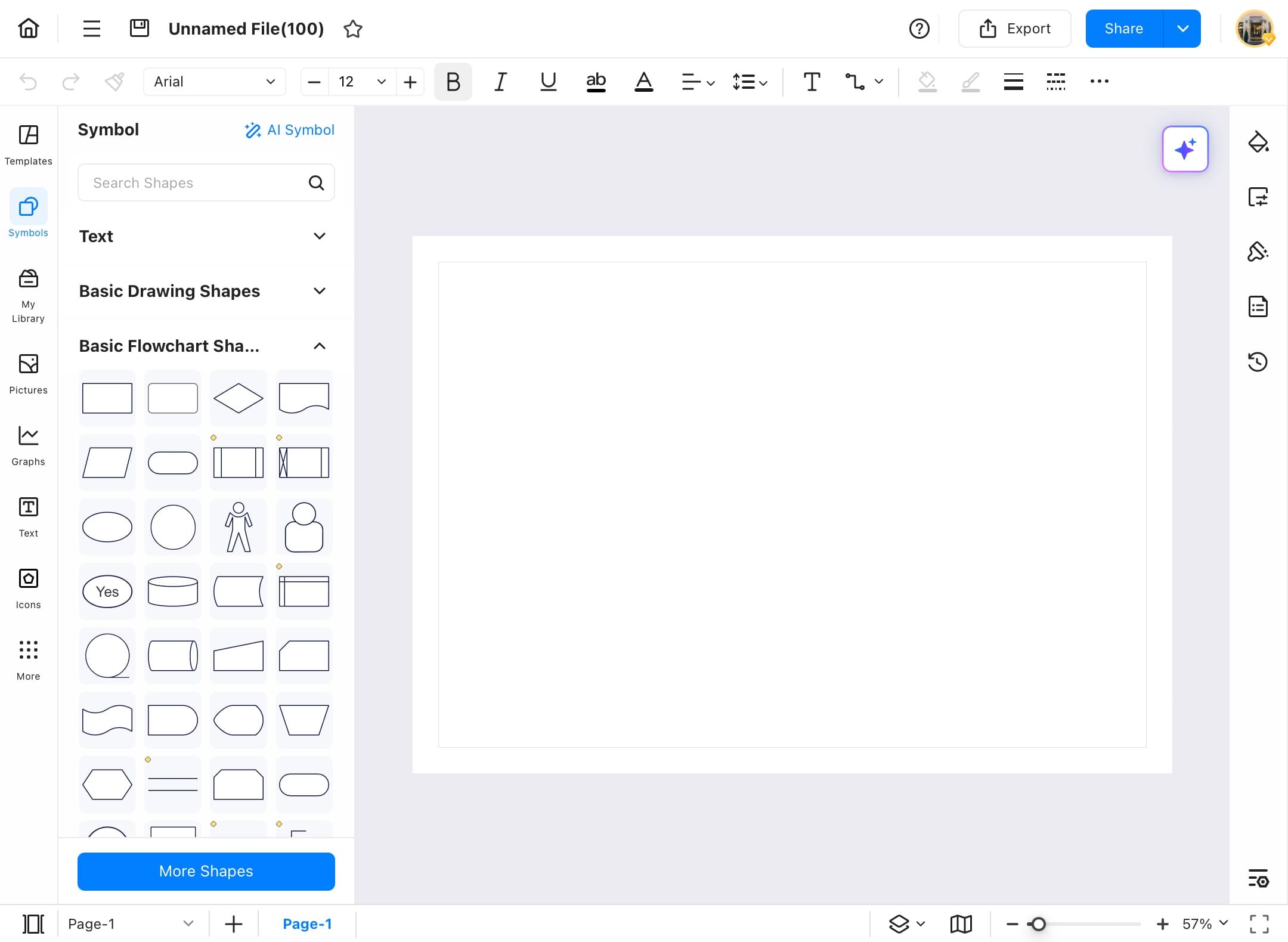Open the Arial font family dropdown

[214, 82]
